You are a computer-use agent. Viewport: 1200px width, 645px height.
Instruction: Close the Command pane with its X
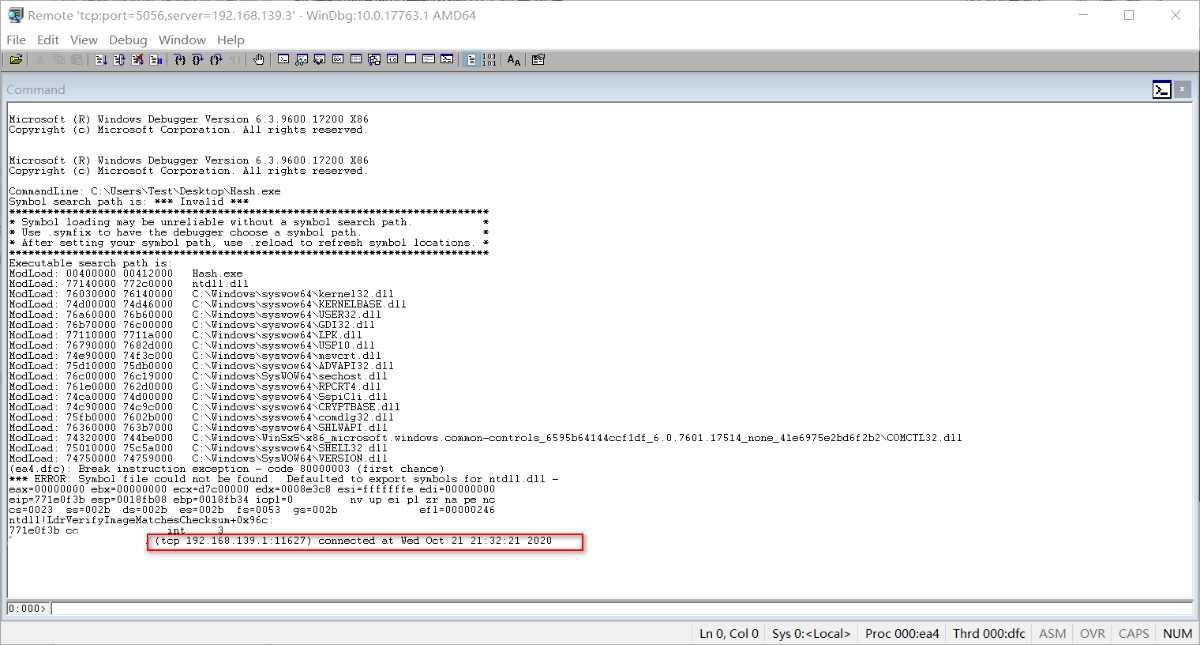coord(1182,89)
